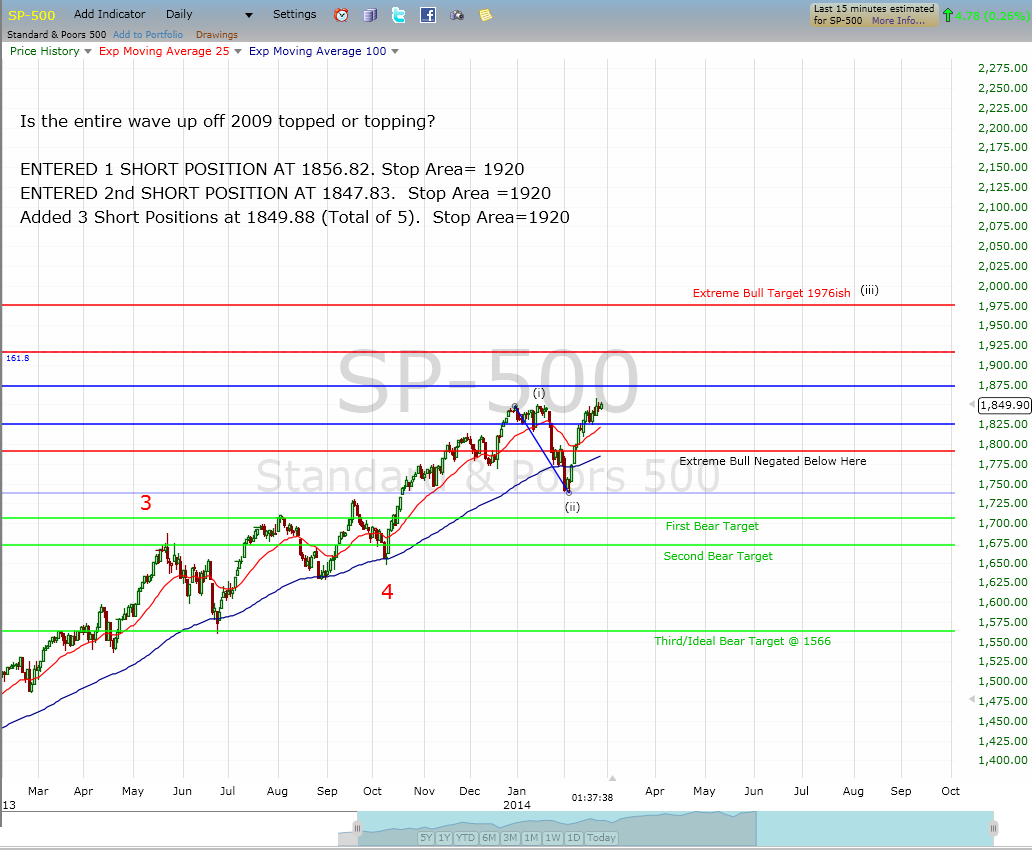Select the ENTERED 1 SHORT POSITION AT 1856.82 note

(x=272, y=169)
